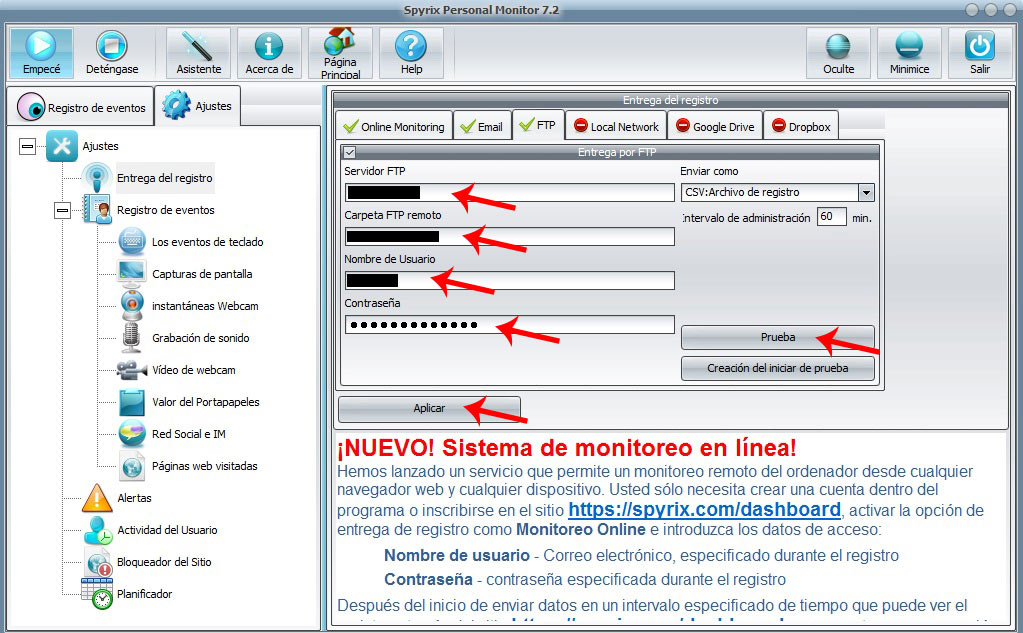Click the keyboard events icon
The width and height of the screenshot is (1023, 633).
(x=132, y=241)
